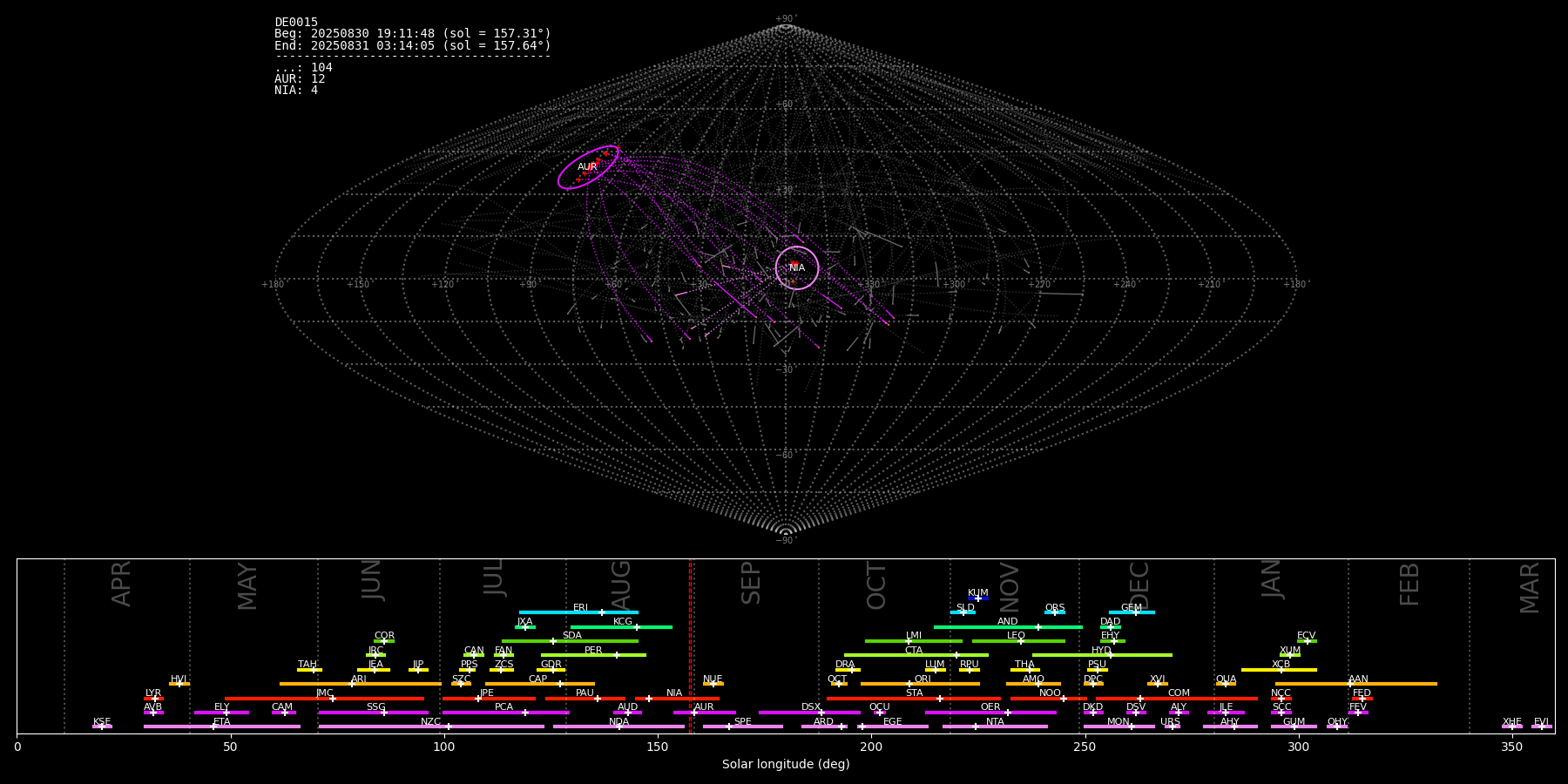Click the ORS shower label

1055,608
